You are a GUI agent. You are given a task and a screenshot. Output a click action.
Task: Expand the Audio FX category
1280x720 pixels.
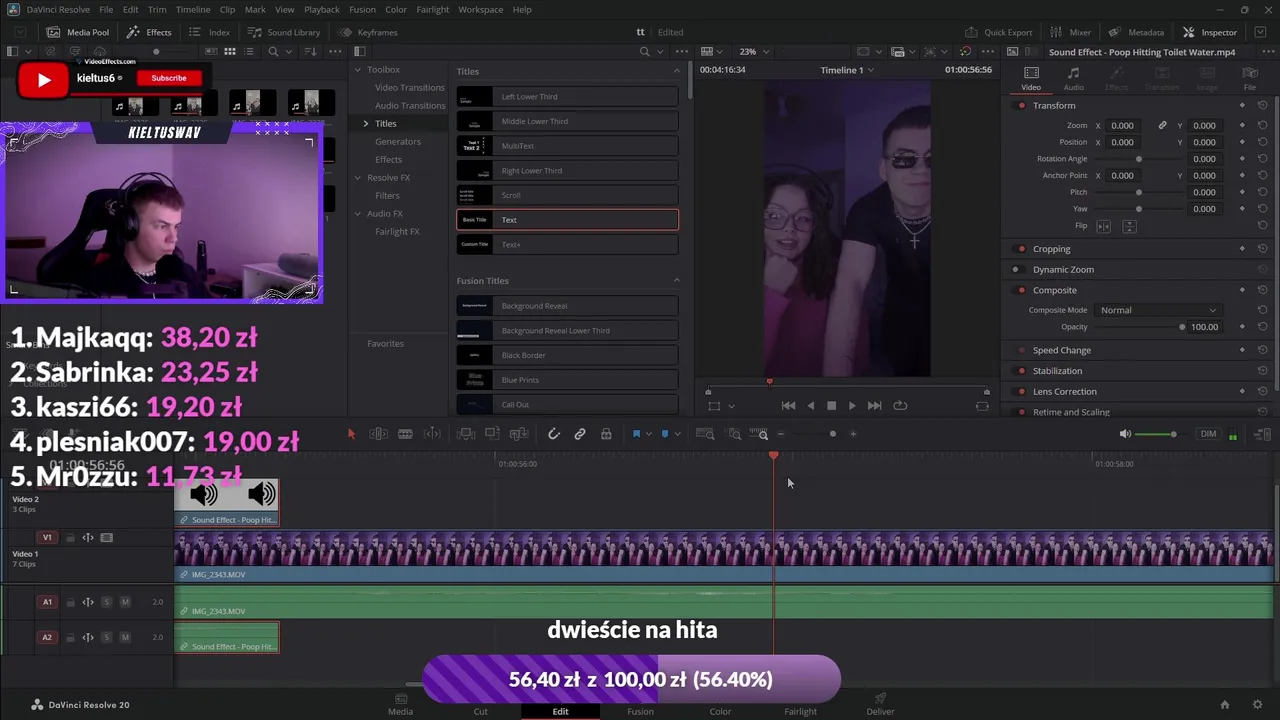tap(357, 213)
